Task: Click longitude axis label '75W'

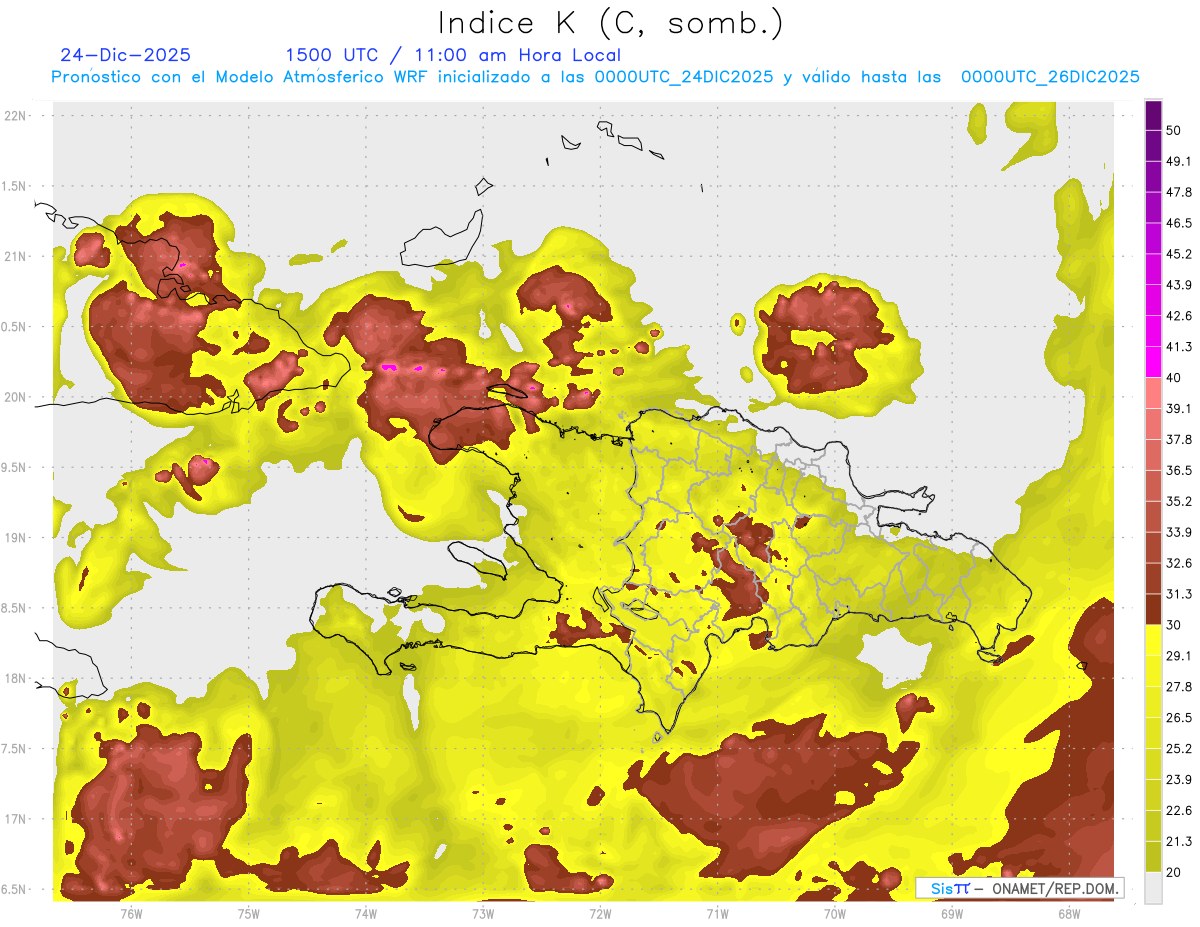Action: (x=248, y=913)
